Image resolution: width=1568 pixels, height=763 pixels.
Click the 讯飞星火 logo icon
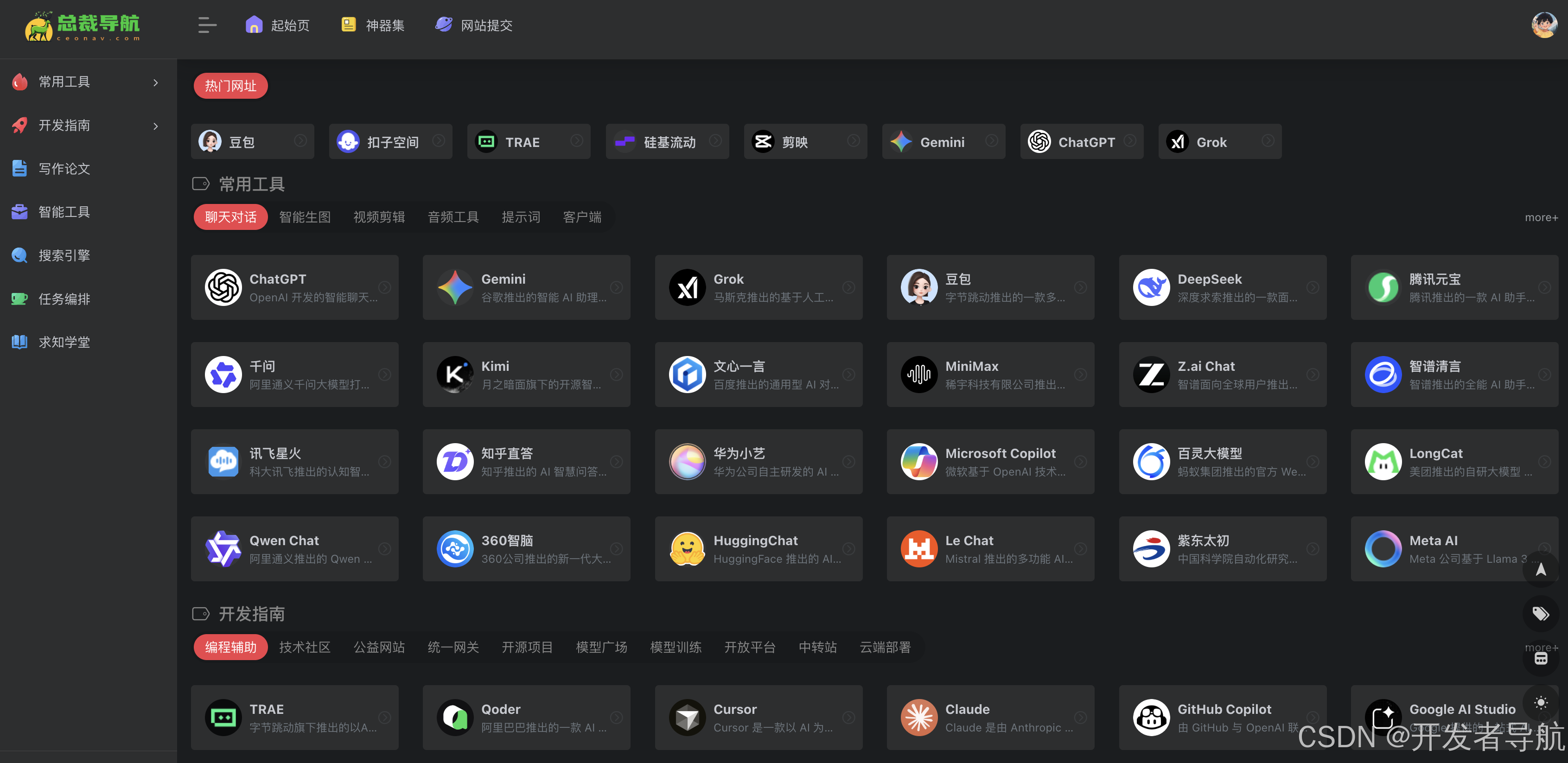coord(223,461)
